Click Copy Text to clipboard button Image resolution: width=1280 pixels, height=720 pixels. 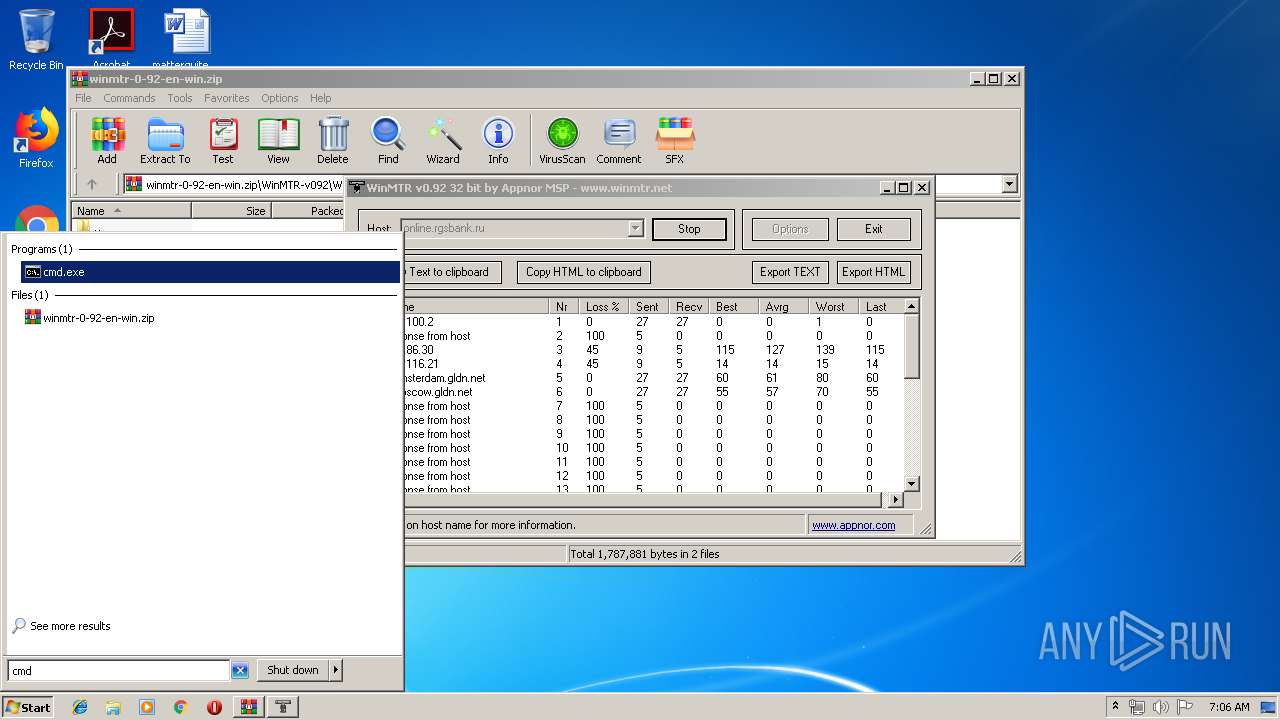coord(451,272)
